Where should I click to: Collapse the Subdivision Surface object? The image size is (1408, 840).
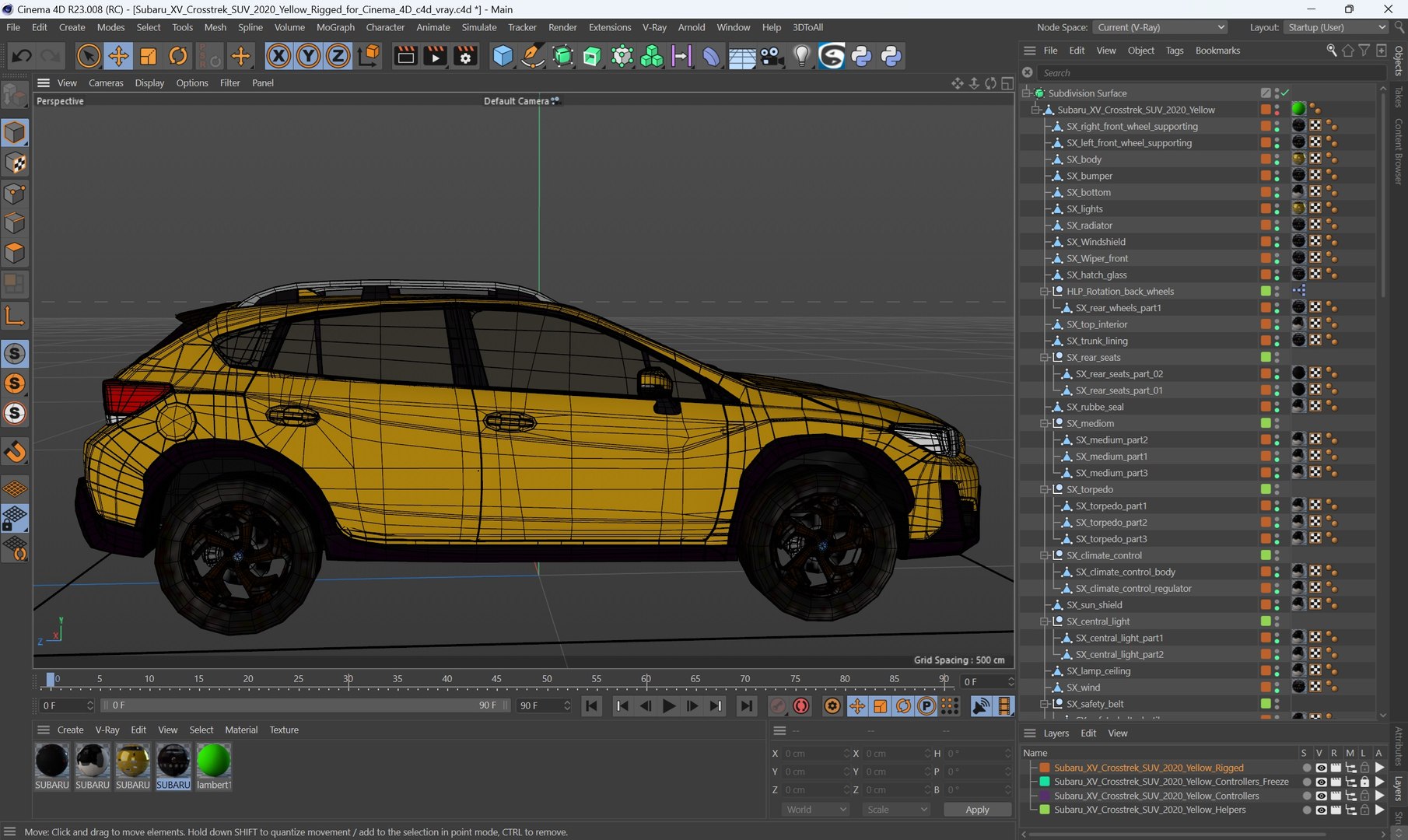(x=1027, y=93)
